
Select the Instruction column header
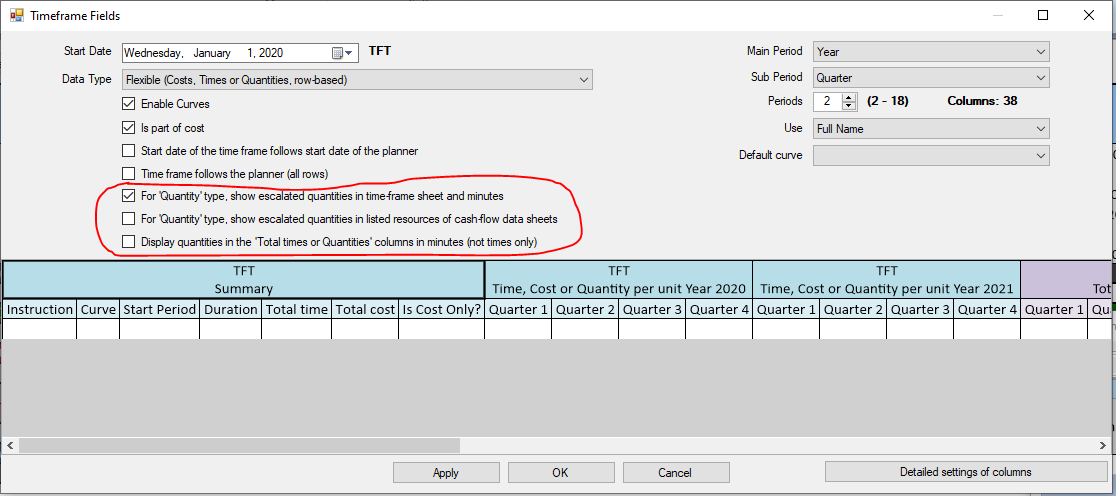pos(40,310)
